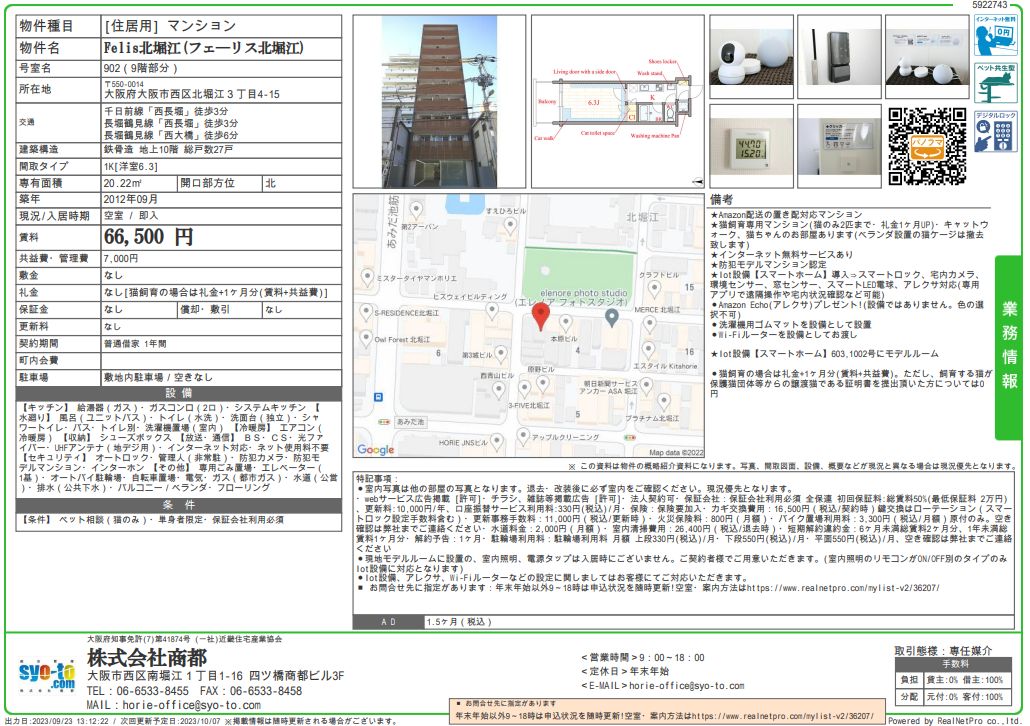Open the environment sensor display photo
Screen dimensions: 1030x726
point(751,147)
